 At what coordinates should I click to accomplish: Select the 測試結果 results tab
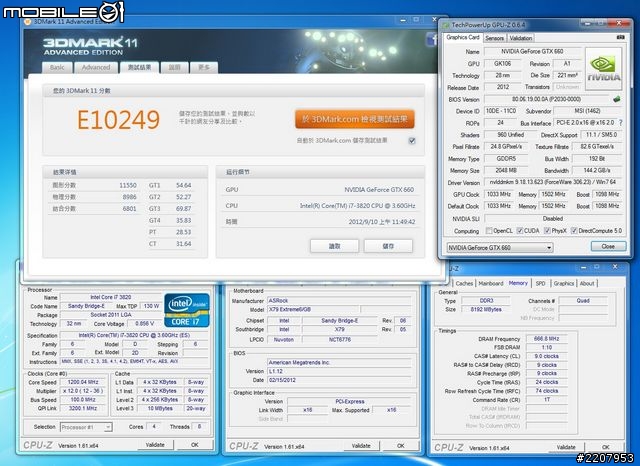(139, 67)
